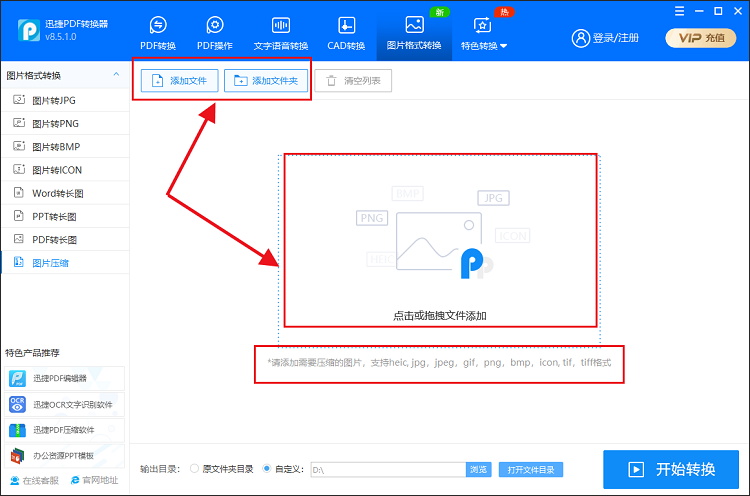Viewport: 750px width, 496px height.
Task: Click the 官网地址 link
Action: click(94, 480)
